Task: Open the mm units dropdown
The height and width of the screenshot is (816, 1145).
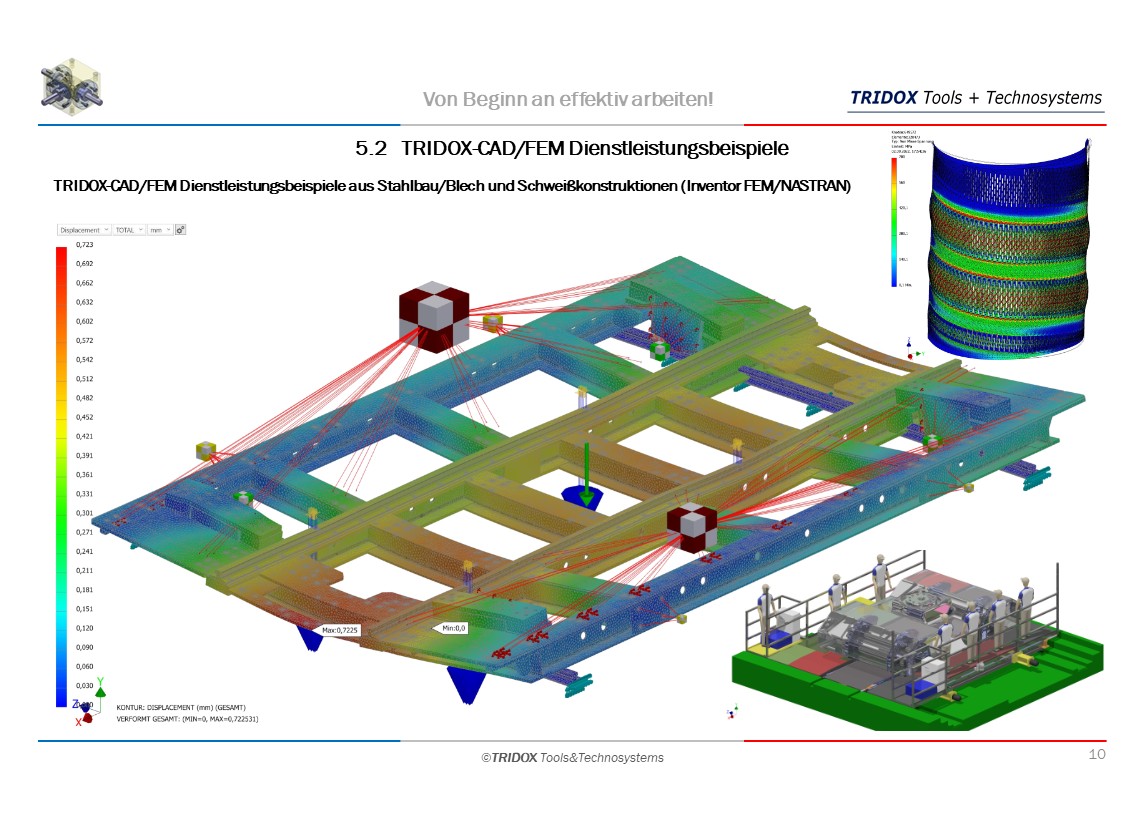Action: (160, 230)
